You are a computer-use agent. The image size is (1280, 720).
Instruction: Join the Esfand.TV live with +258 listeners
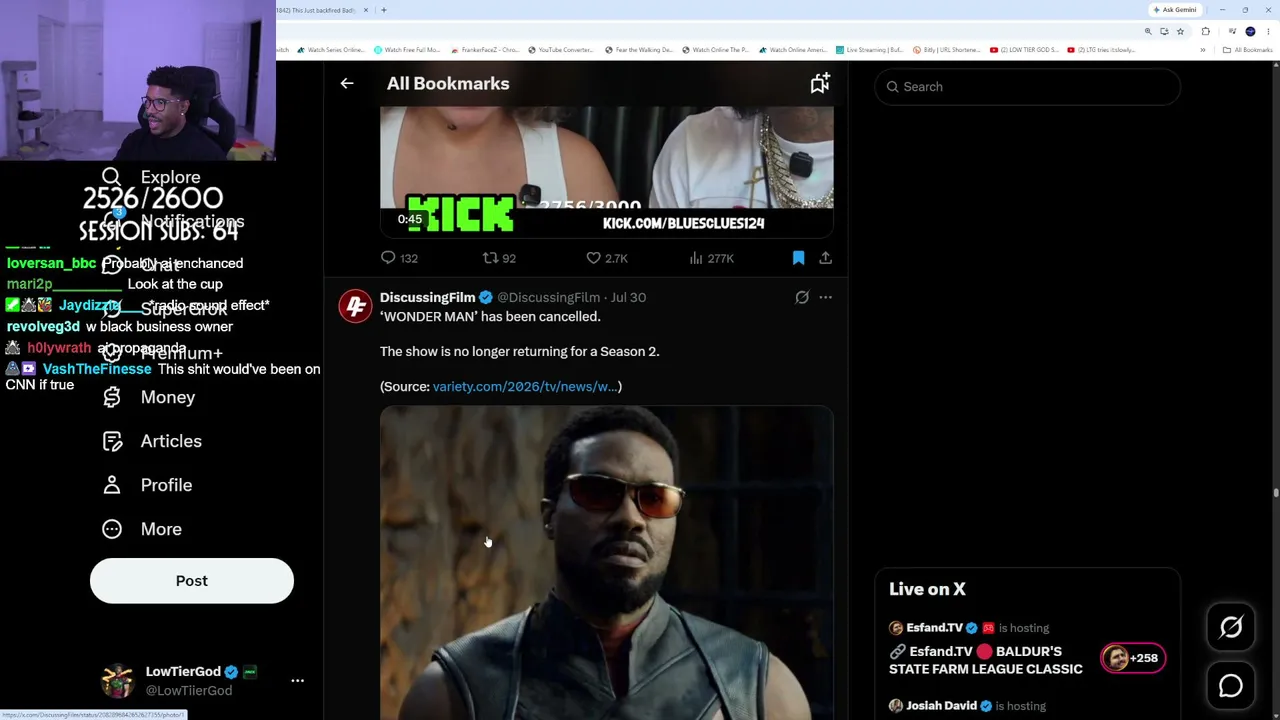[1133, 658]
